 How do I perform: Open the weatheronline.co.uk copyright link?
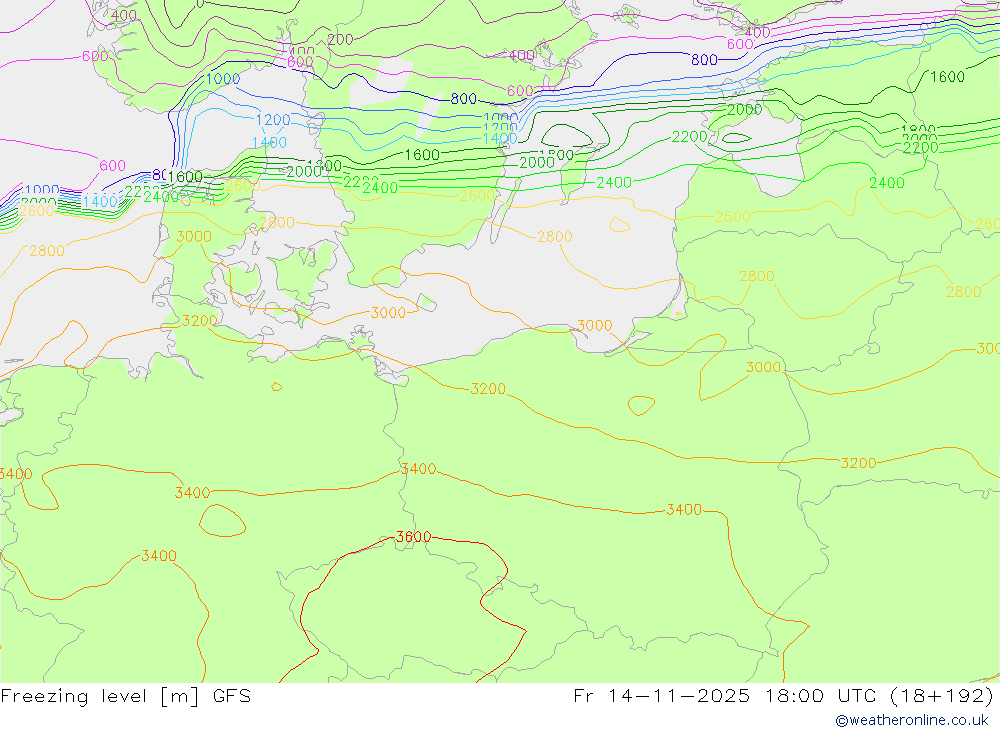[912, 720]
